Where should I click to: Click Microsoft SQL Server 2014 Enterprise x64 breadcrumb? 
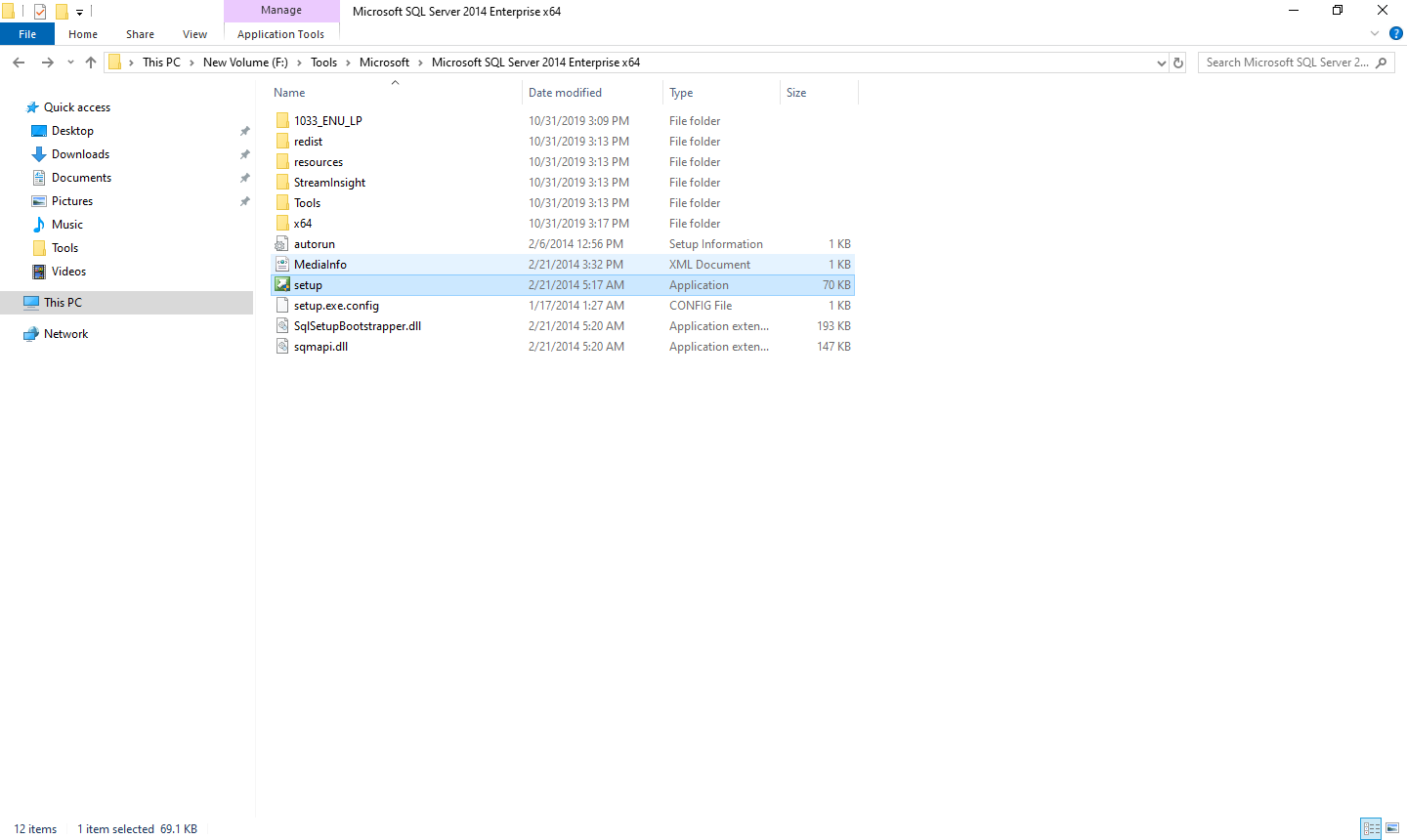pos(535,63)
